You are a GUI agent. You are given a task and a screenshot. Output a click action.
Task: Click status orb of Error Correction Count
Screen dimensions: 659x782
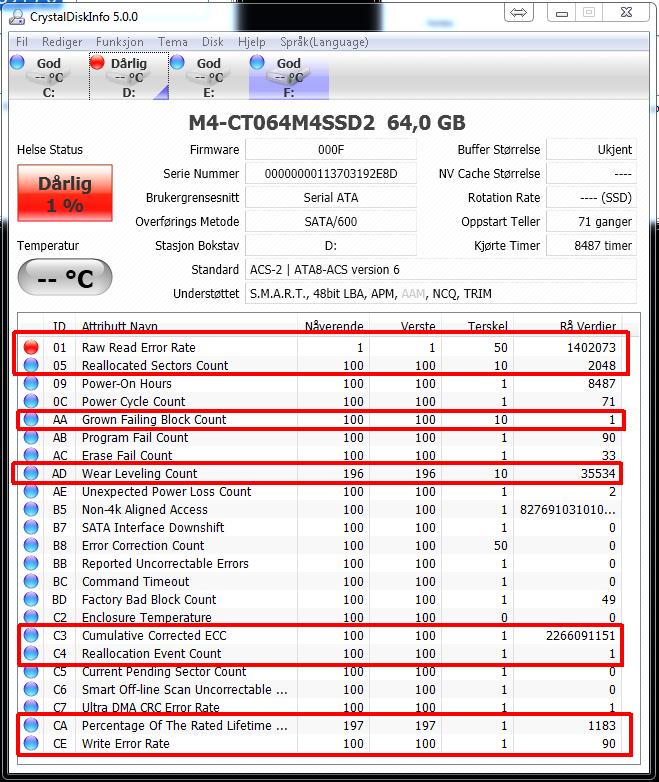pyautogui.click(x=31, y=545)
